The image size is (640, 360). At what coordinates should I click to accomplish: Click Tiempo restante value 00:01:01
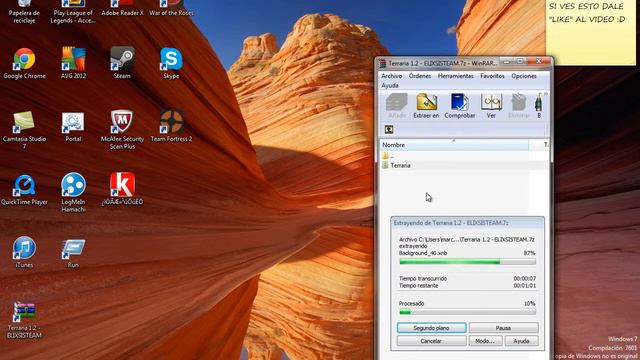(x=524, y=286)
